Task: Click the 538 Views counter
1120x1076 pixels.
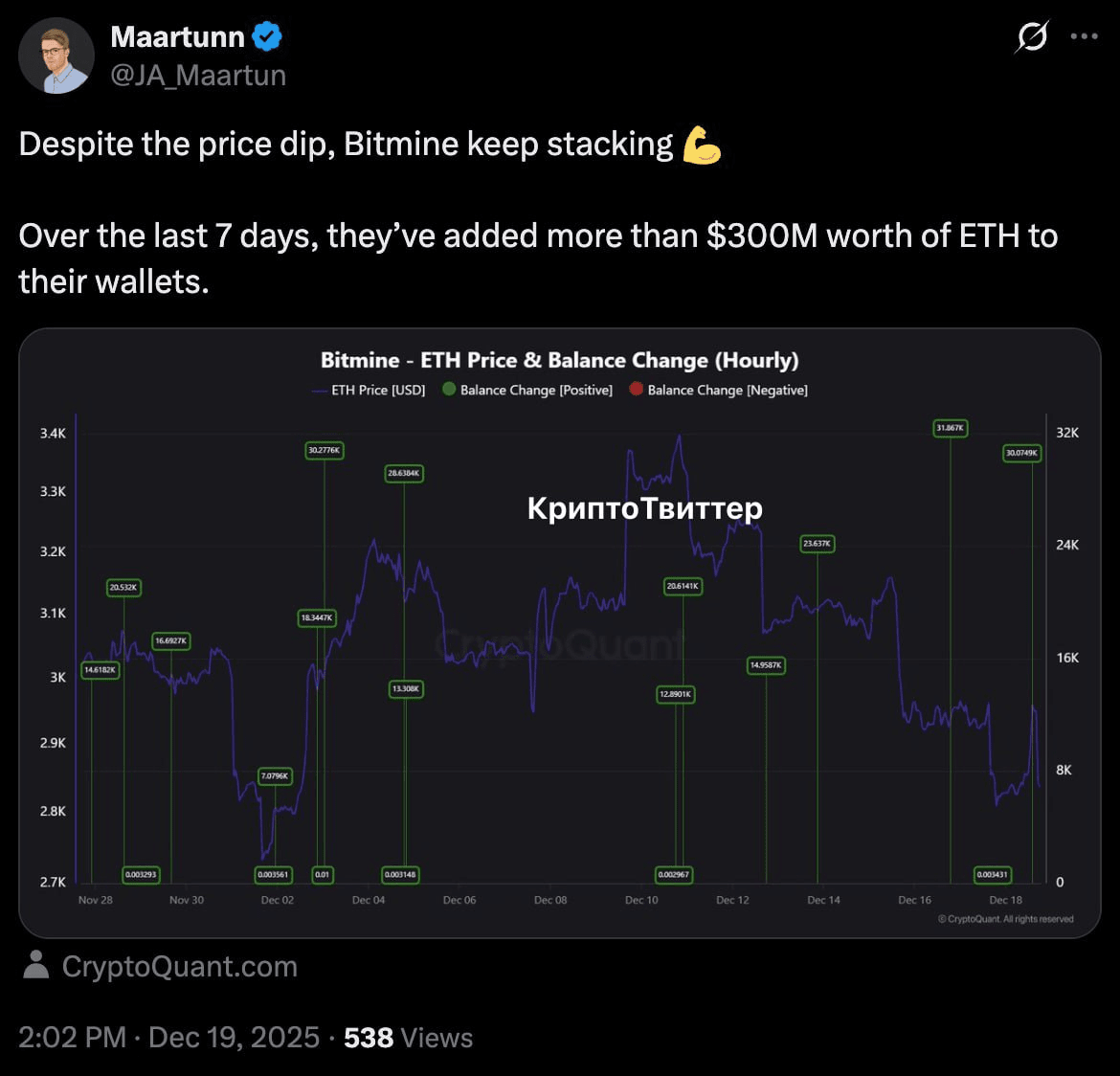Action: click(408, 1038)
